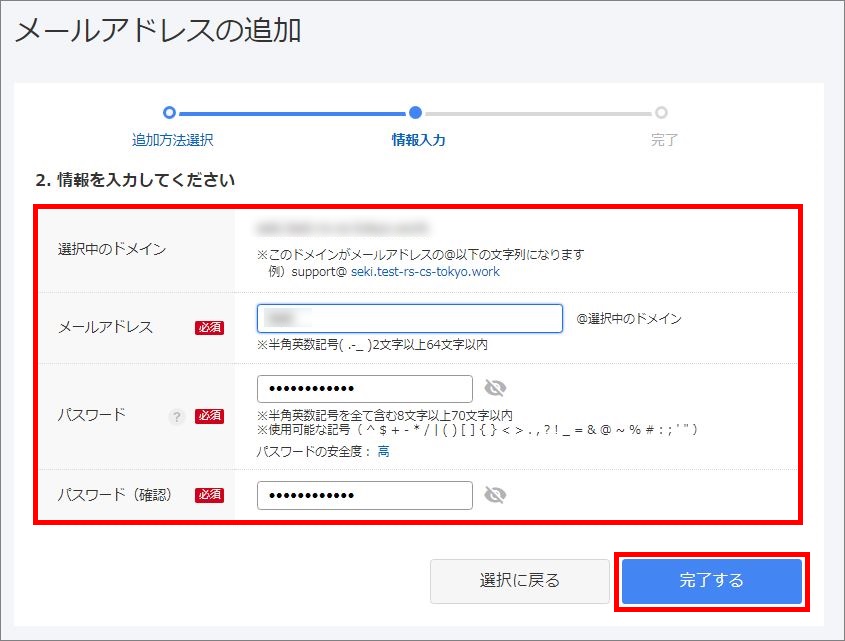Open the seki.test-rs-cs-tokyo.work example link
Image resolution: width=845 pixels, height=641 pixels.
tap(425, 271)
